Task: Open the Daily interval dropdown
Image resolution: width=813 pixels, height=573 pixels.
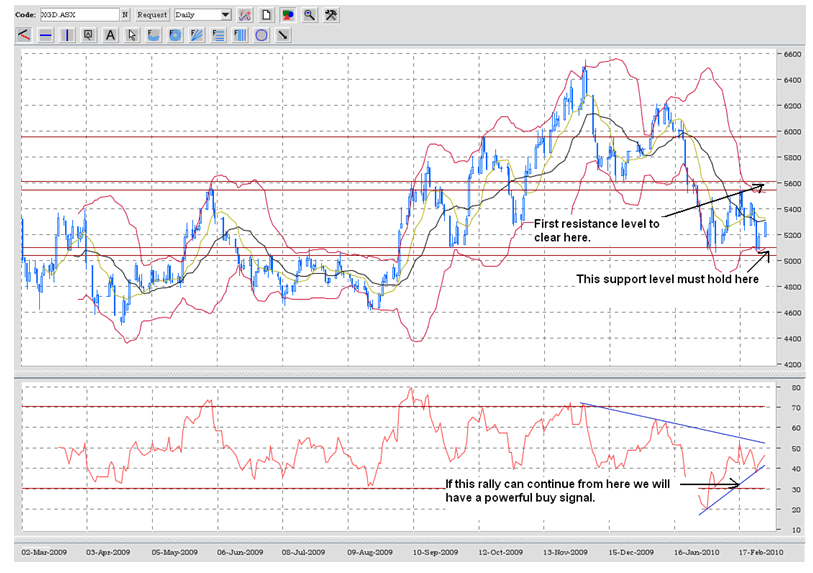Action: pos(224,15)
